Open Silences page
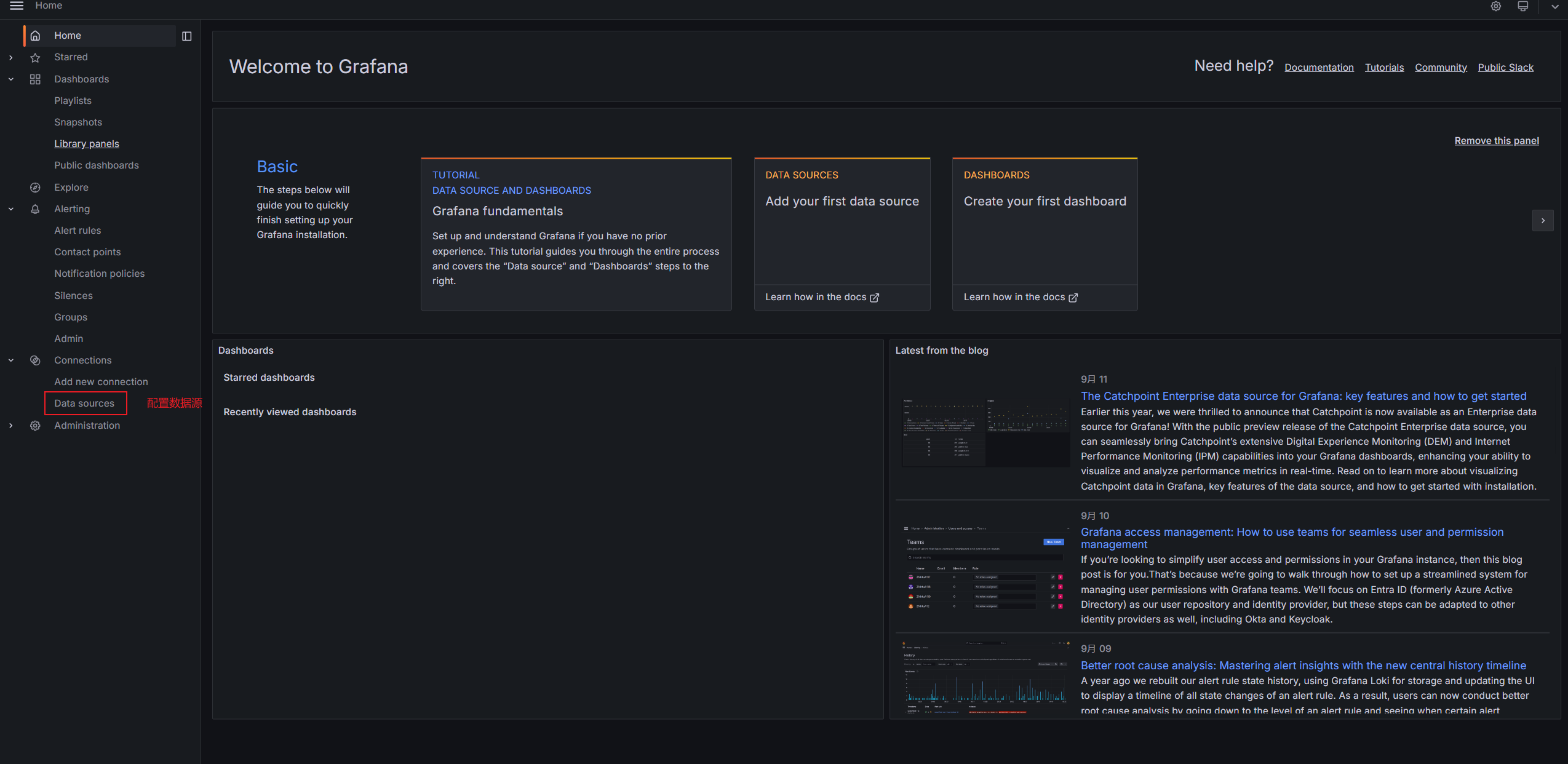1568x764 pixels. pos(73,296)
